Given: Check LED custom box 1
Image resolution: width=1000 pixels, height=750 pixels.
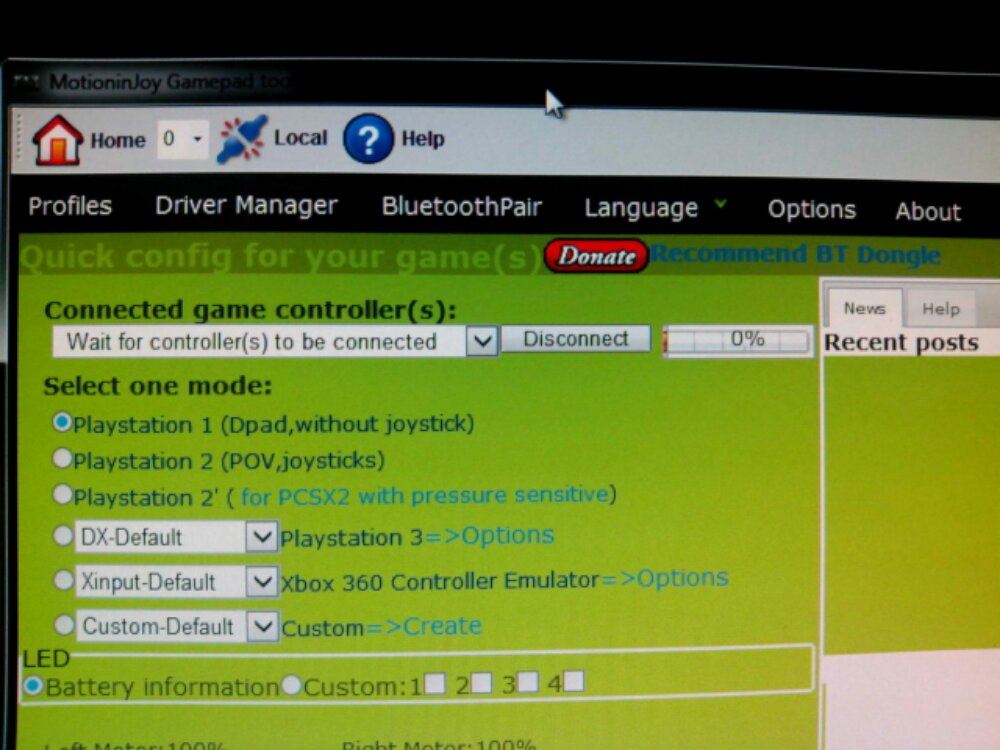Looking at the screenshot, I should (x=435, y=683).
